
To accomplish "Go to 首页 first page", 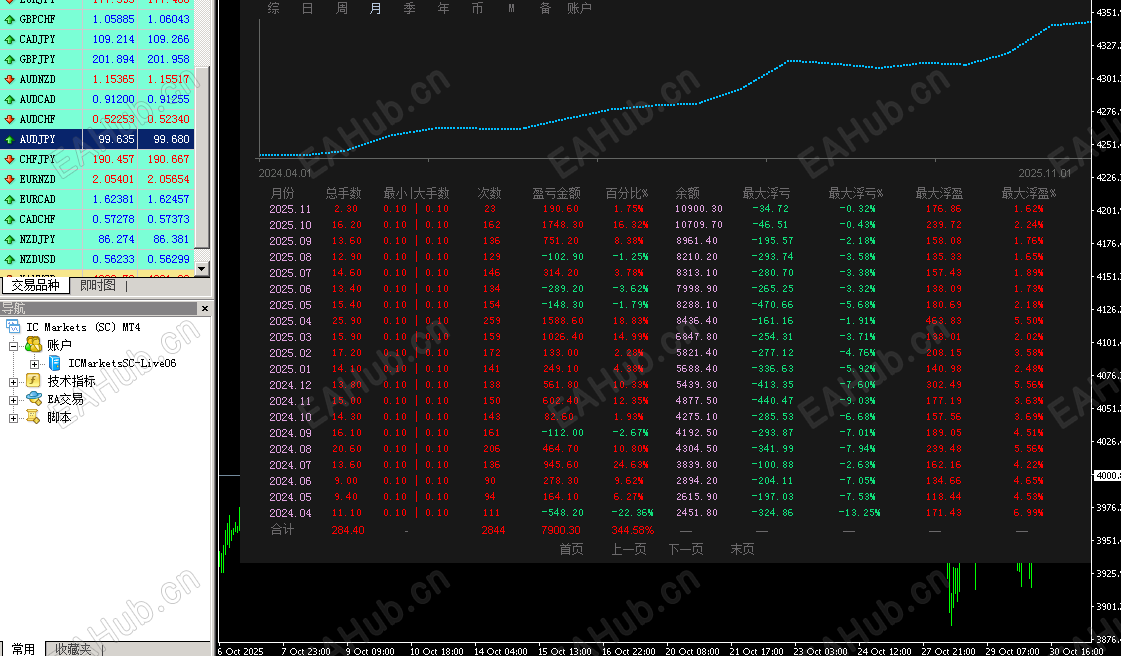I will click(x=571, y=549).
